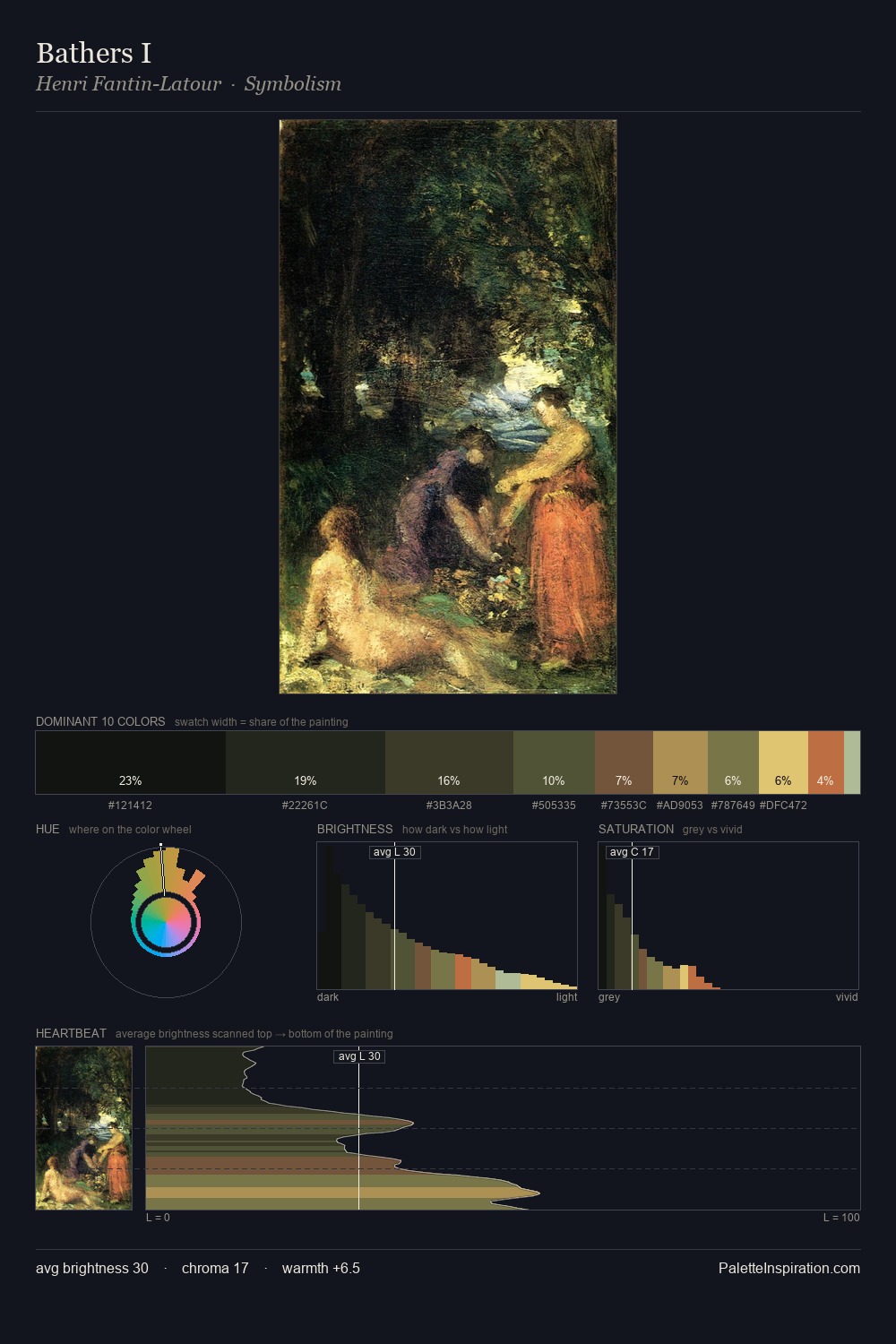Select the #73553C brown swatch
The width and height of the screenshot is (896, 1344).
[x=624, y=762]
